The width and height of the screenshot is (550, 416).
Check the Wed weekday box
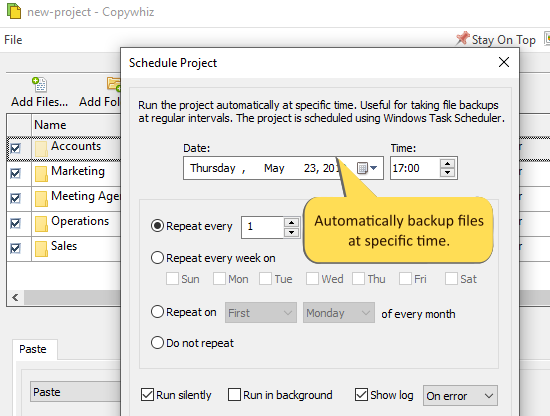(312, 279)
